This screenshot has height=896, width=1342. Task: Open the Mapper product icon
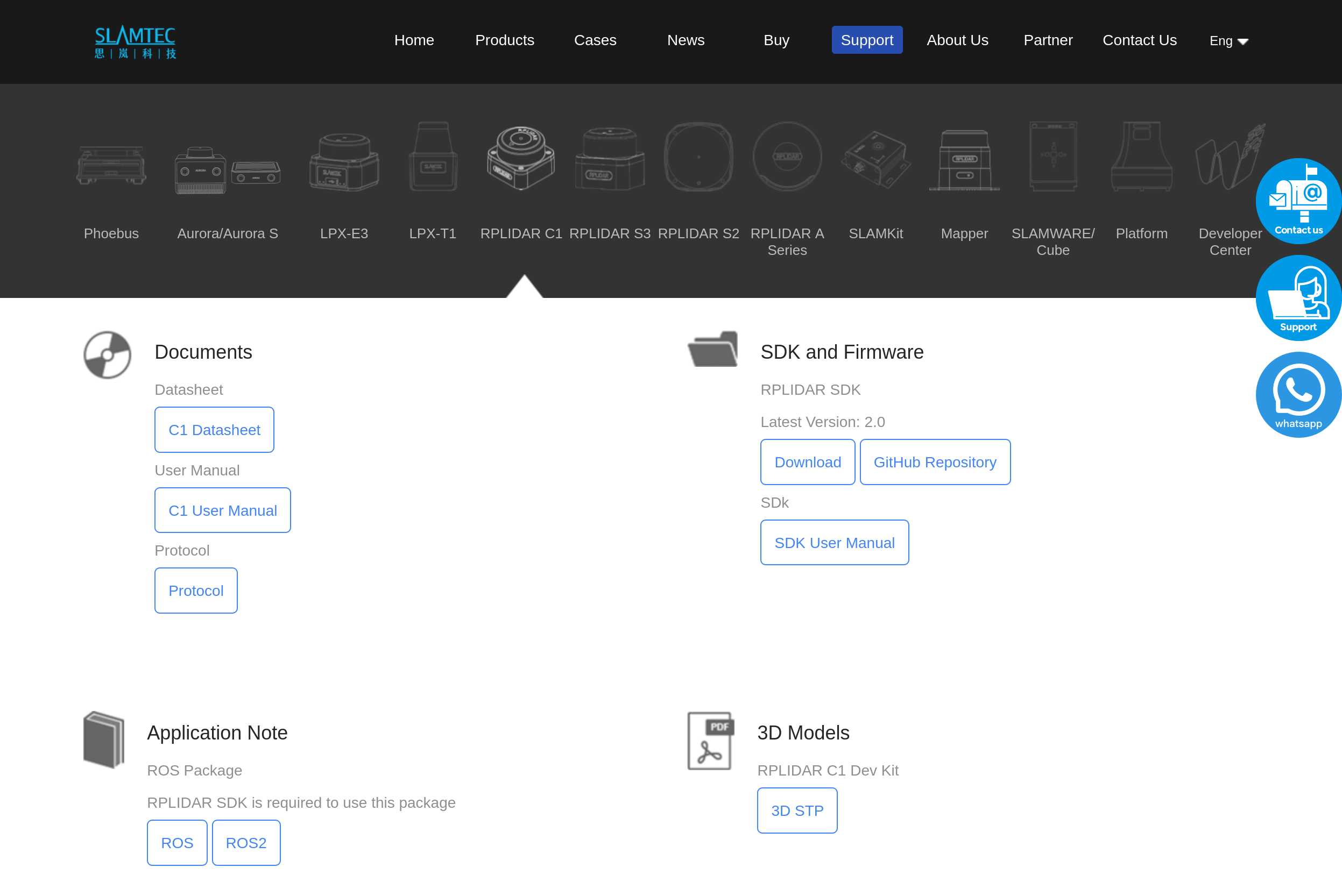pyautogui.click(x=964, y=160)
